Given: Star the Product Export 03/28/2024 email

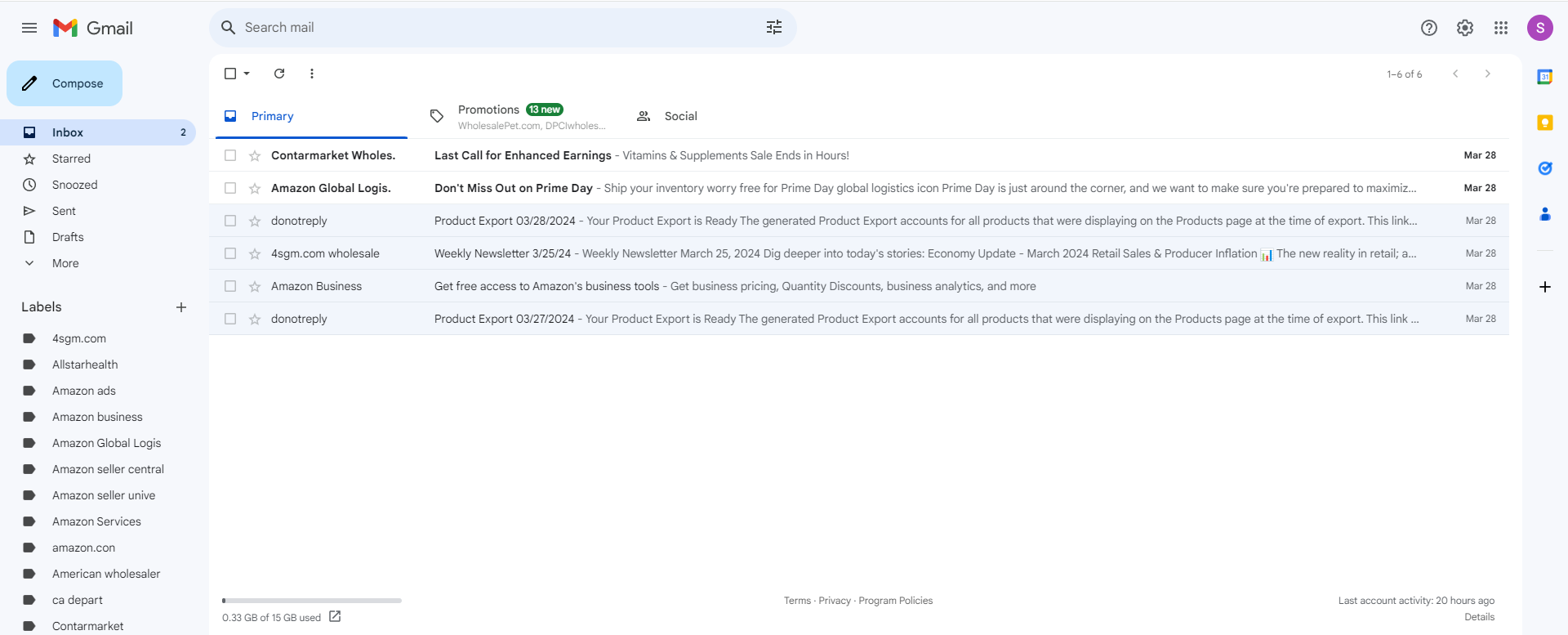Looking at the screenshot, I should [x=255, y=221].
